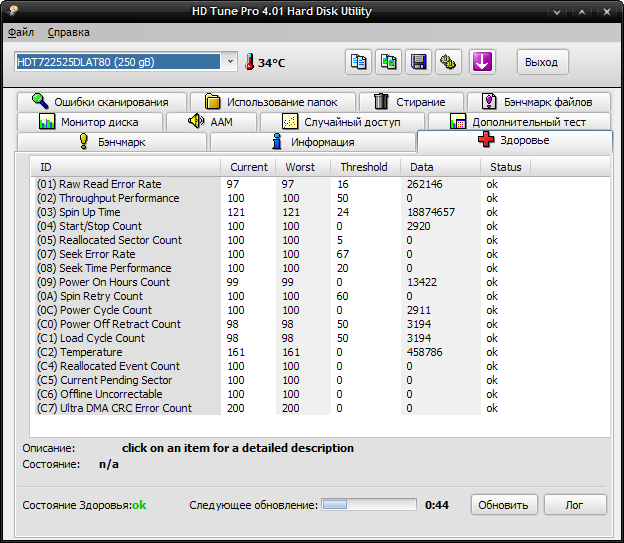Viewport: 624px width, 543px height.
Task: Click the Обновить button
Action: click(x=504, y=505)
